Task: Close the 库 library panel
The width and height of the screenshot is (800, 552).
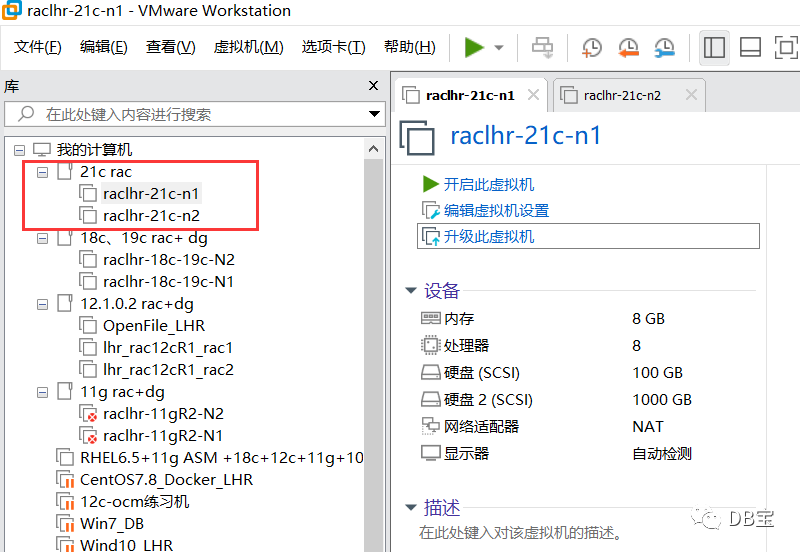Action: (x=373, y=86)
